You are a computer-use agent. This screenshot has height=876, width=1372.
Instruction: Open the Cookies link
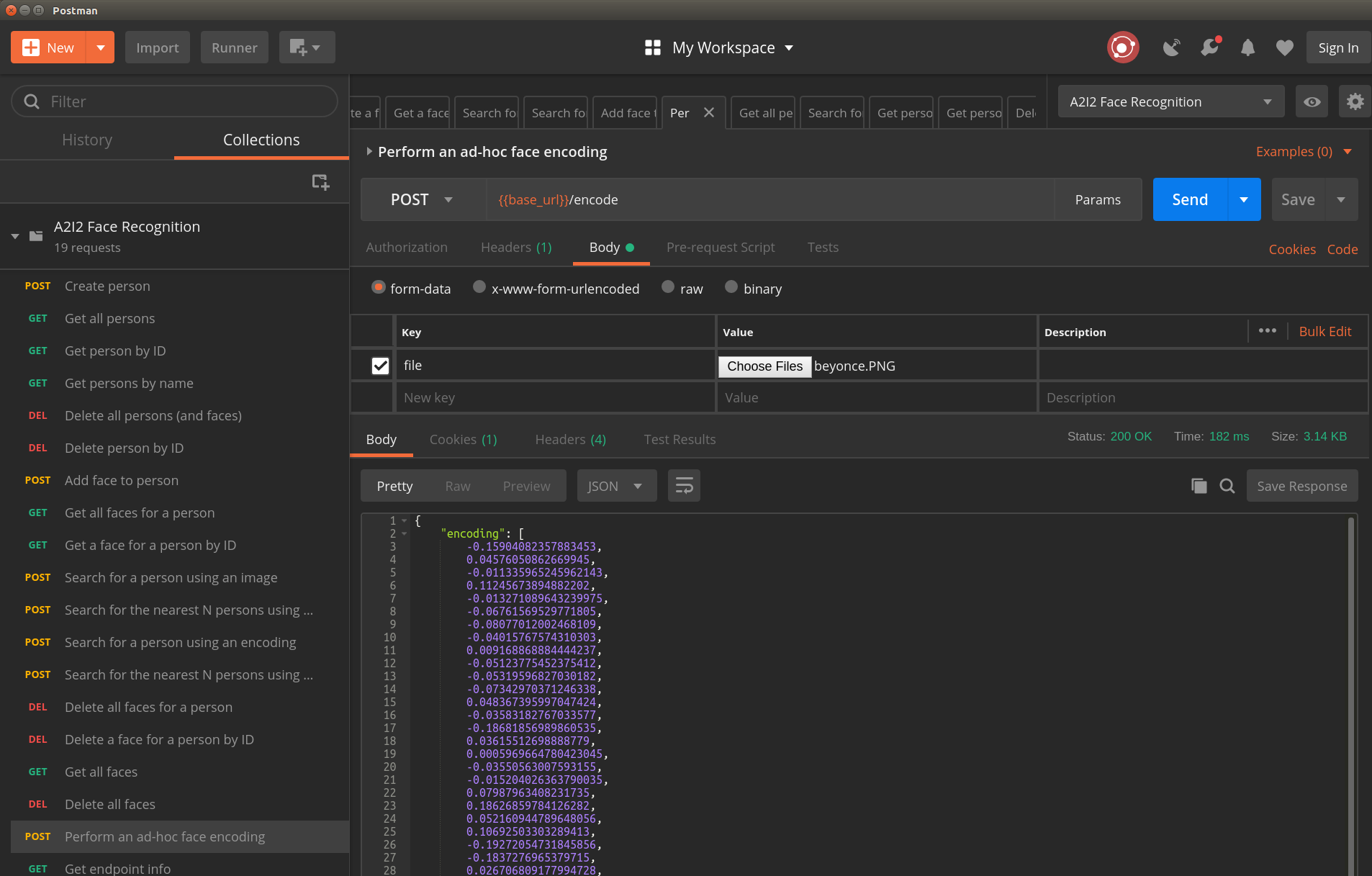[x=1292, y=249]
